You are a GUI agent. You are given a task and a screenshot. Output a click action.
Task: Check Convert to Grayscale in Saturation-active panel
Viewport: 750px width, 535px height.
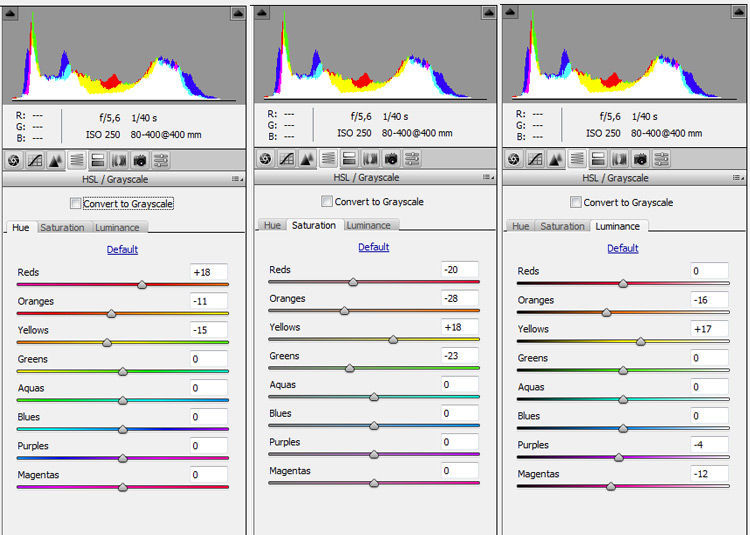[327, 201]
